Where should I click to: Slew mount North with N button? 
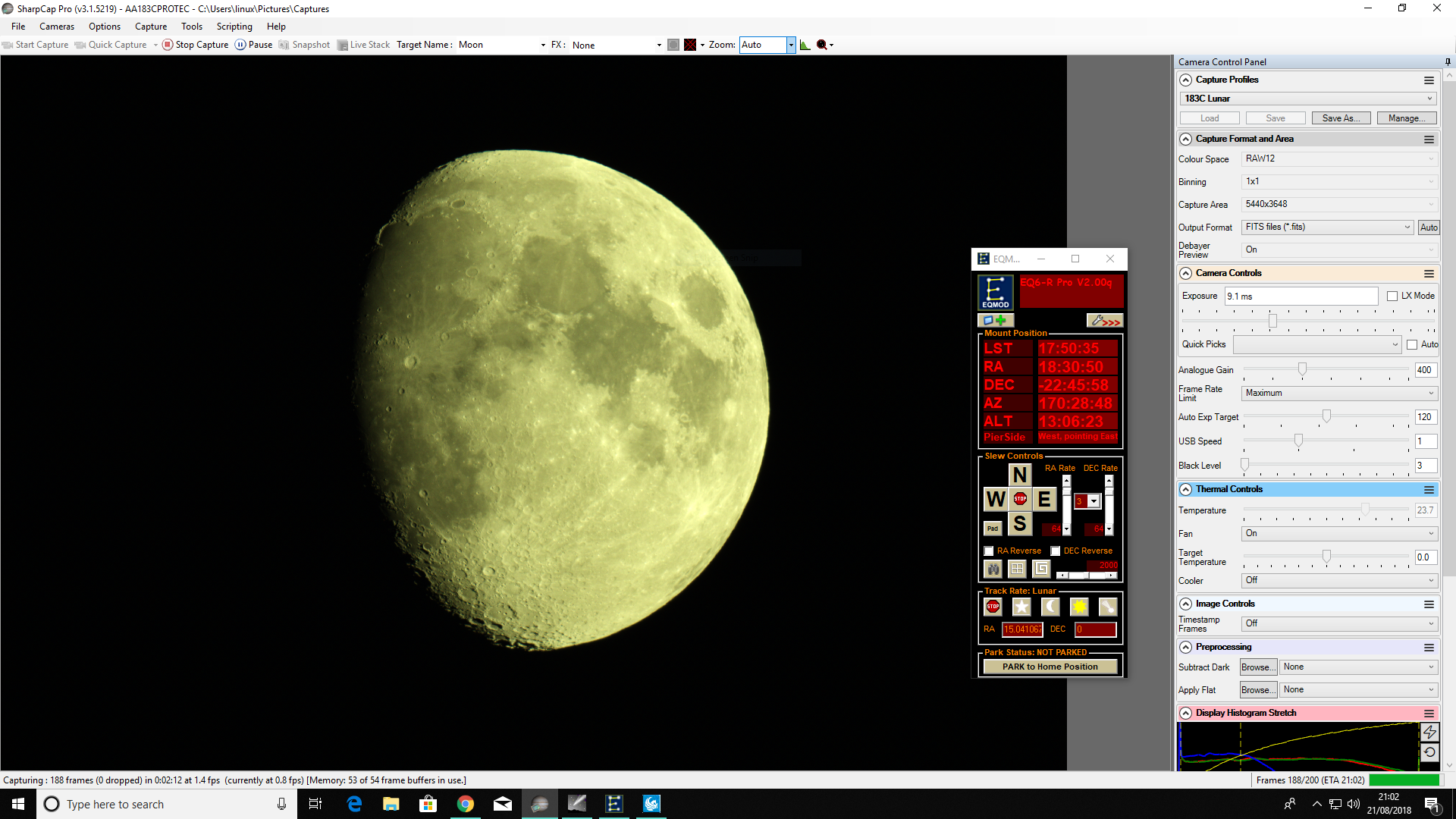point(1020,475)
